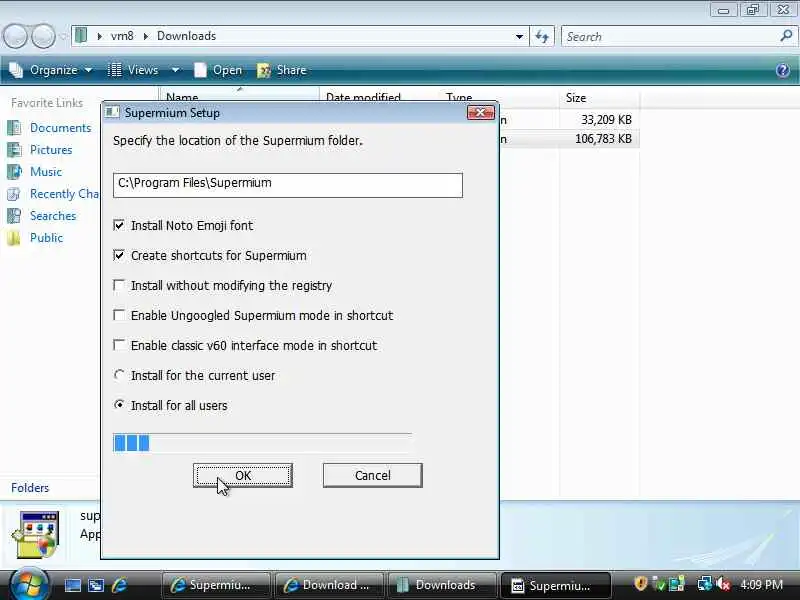Select the 33,209 KB file row
800x600 pixels.
[x=569, y=119]
